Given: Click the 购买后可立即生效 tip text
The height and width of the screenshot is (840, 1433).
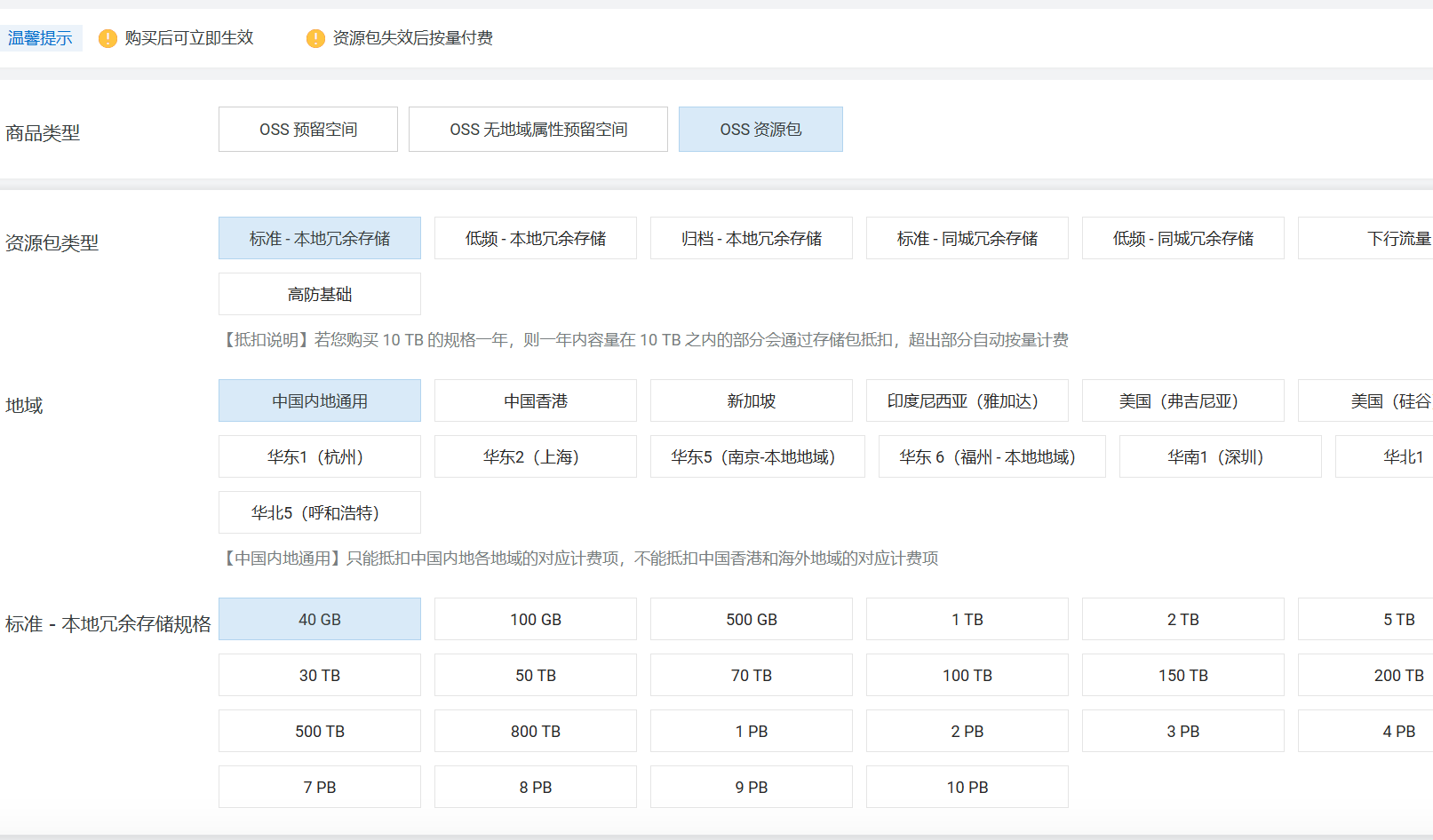Looking at the screenshot, I should tap(189, 38).
